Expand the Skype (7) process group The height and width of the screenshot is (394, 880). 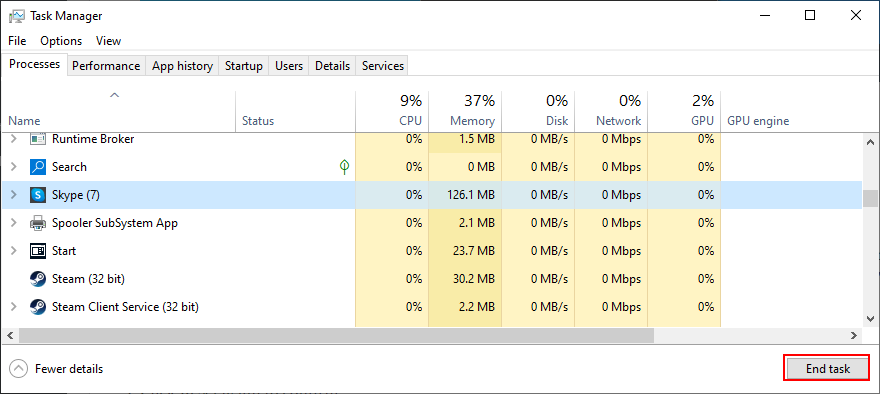pyautogui.click(x=15, y=195)
